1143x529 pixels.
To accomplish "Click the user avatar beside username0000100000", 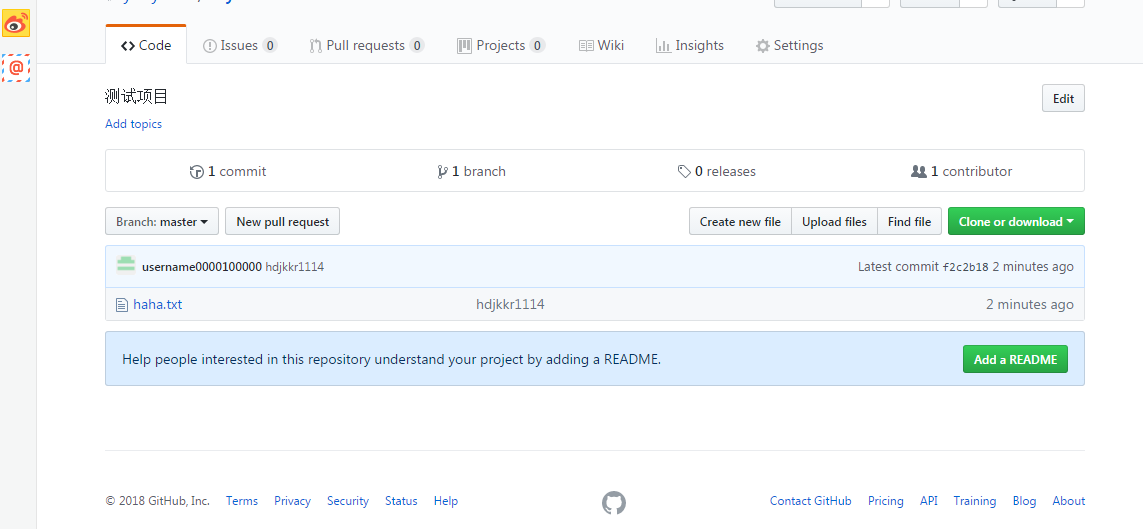I will tap(126, 265).
